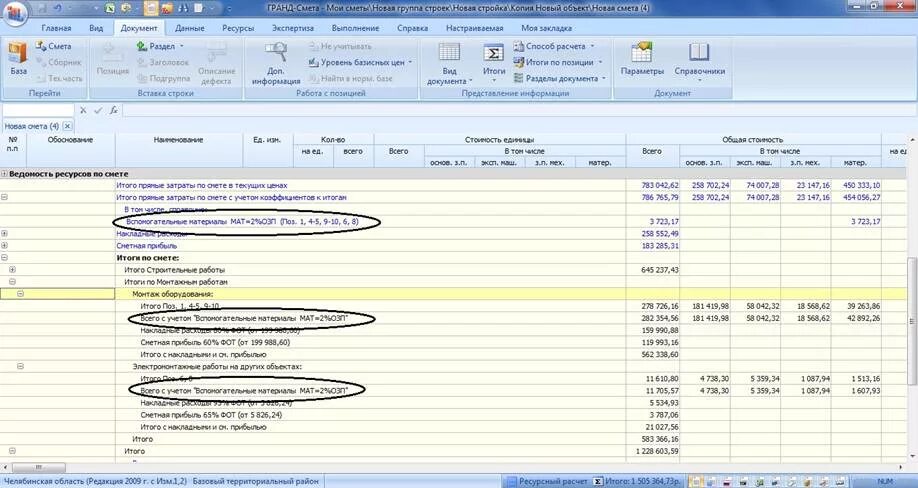Screen dimensions: 918x488
Task: Click the sigma icon in the status bar
Action: tap(598, 482)
